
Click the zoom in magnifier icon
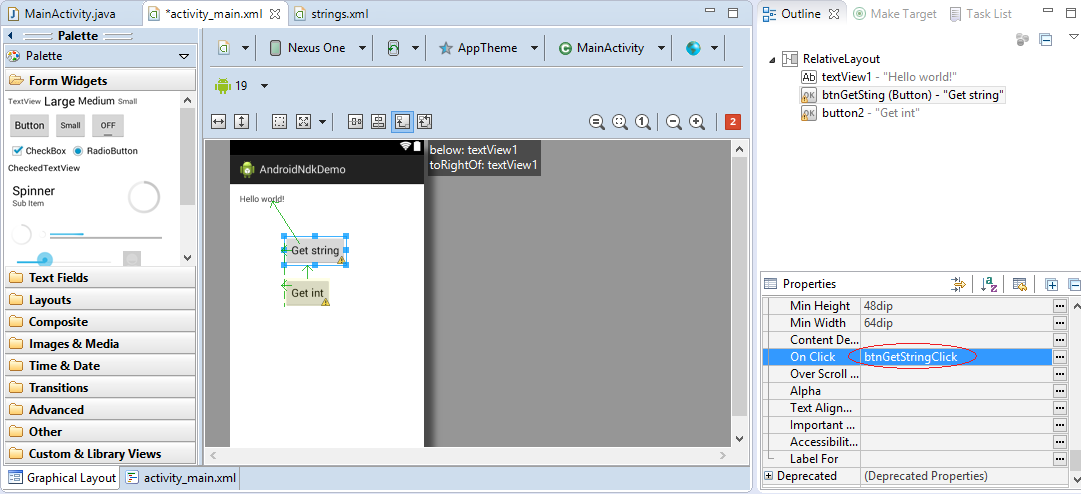coord(697,122)
